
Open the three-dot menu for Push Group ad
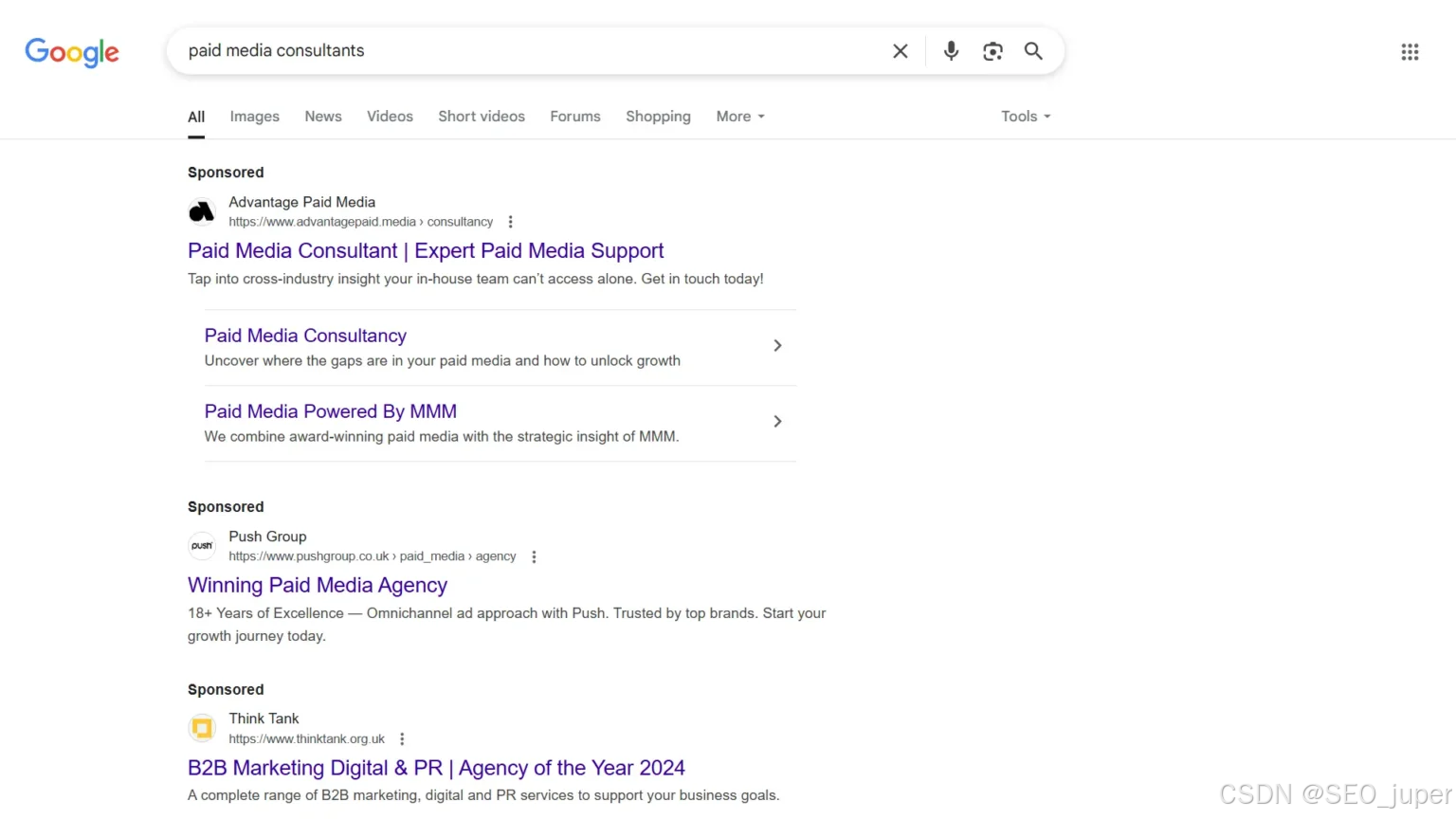(x=534, y=556)
